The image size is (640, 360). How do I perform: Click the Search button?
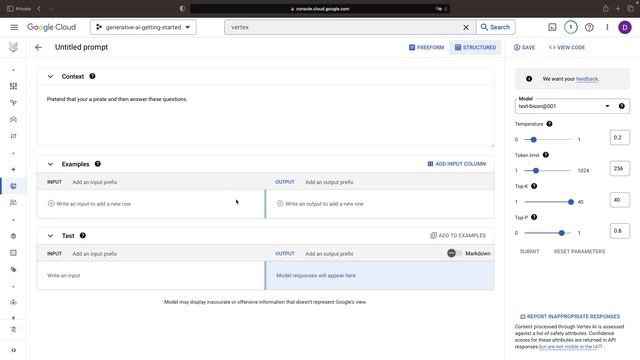pyautogui.click(x=496, y=27)
